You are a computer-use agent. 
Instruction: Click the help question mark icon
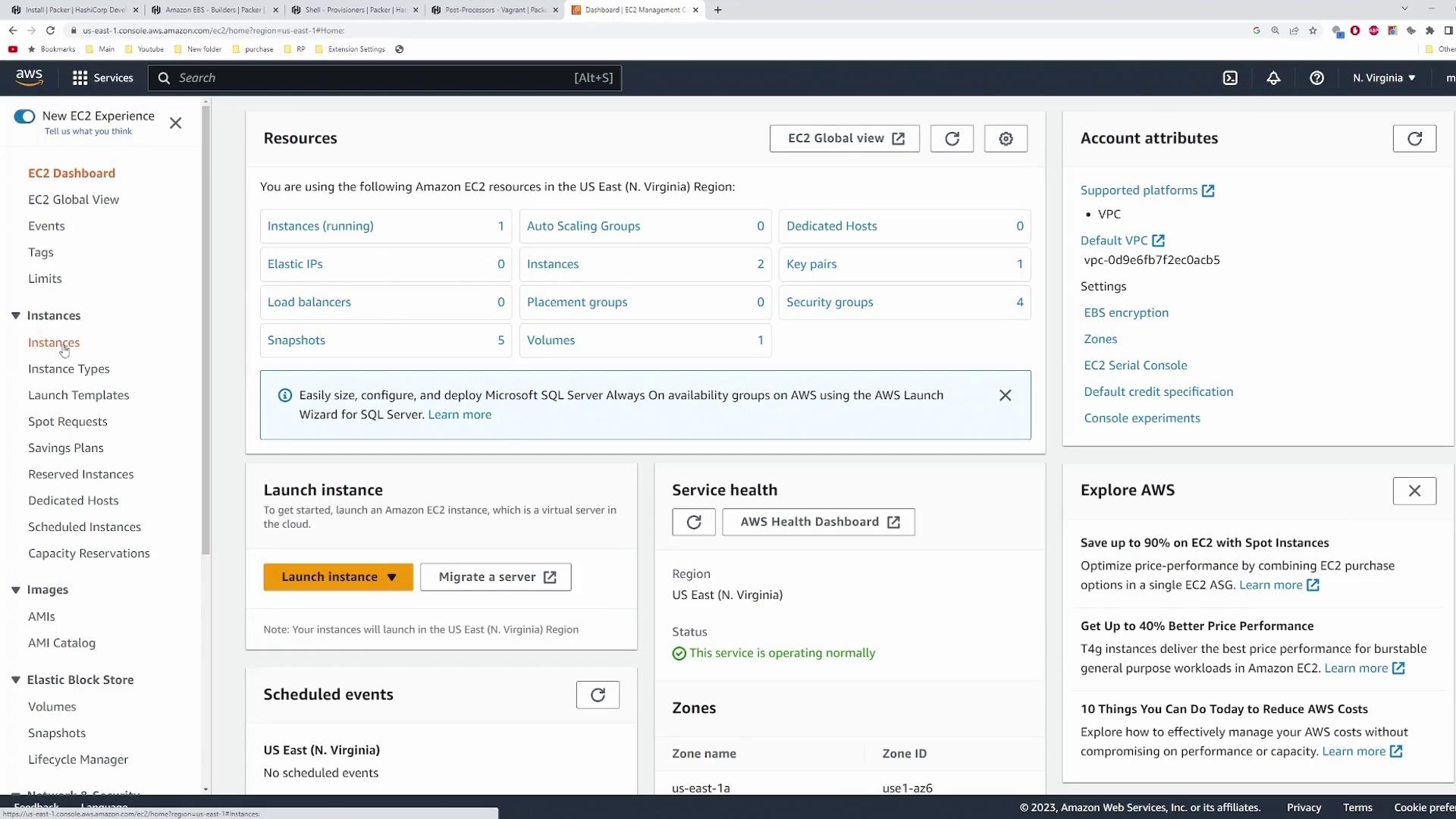coord(1316,78)
